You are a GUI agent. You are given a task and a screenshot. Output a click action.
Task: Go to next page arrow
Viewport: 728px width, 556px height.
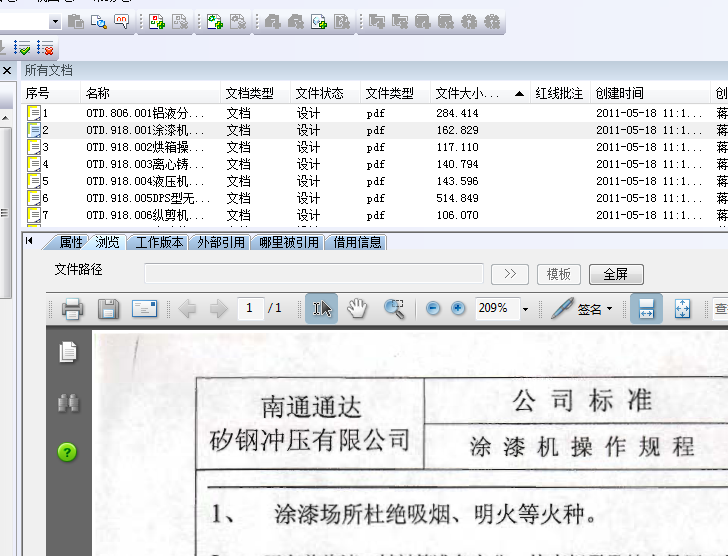[x=219, y=309]
